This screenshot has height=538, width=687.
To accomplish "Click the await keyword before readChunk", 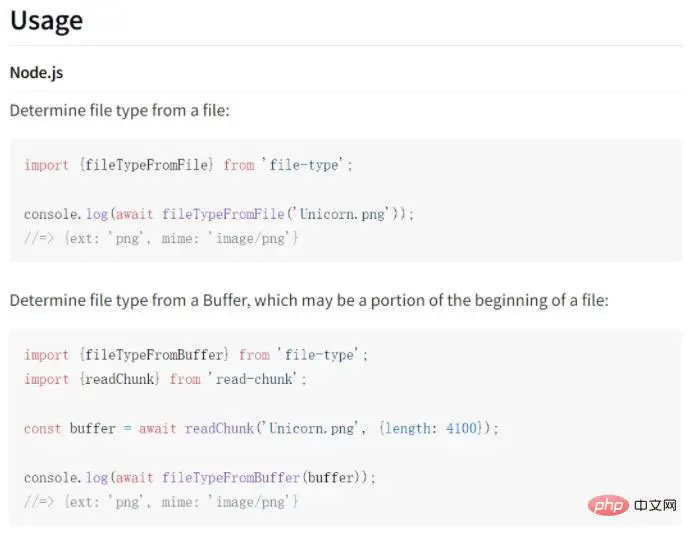I will point(158,428).
